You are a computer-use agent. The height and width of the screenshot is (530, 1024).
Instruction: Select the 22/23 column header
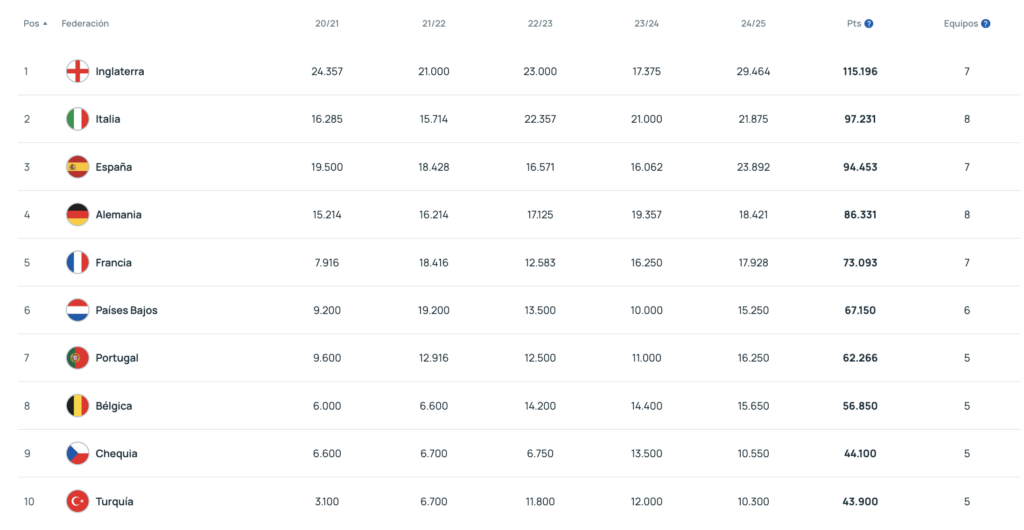coord(540,23)
